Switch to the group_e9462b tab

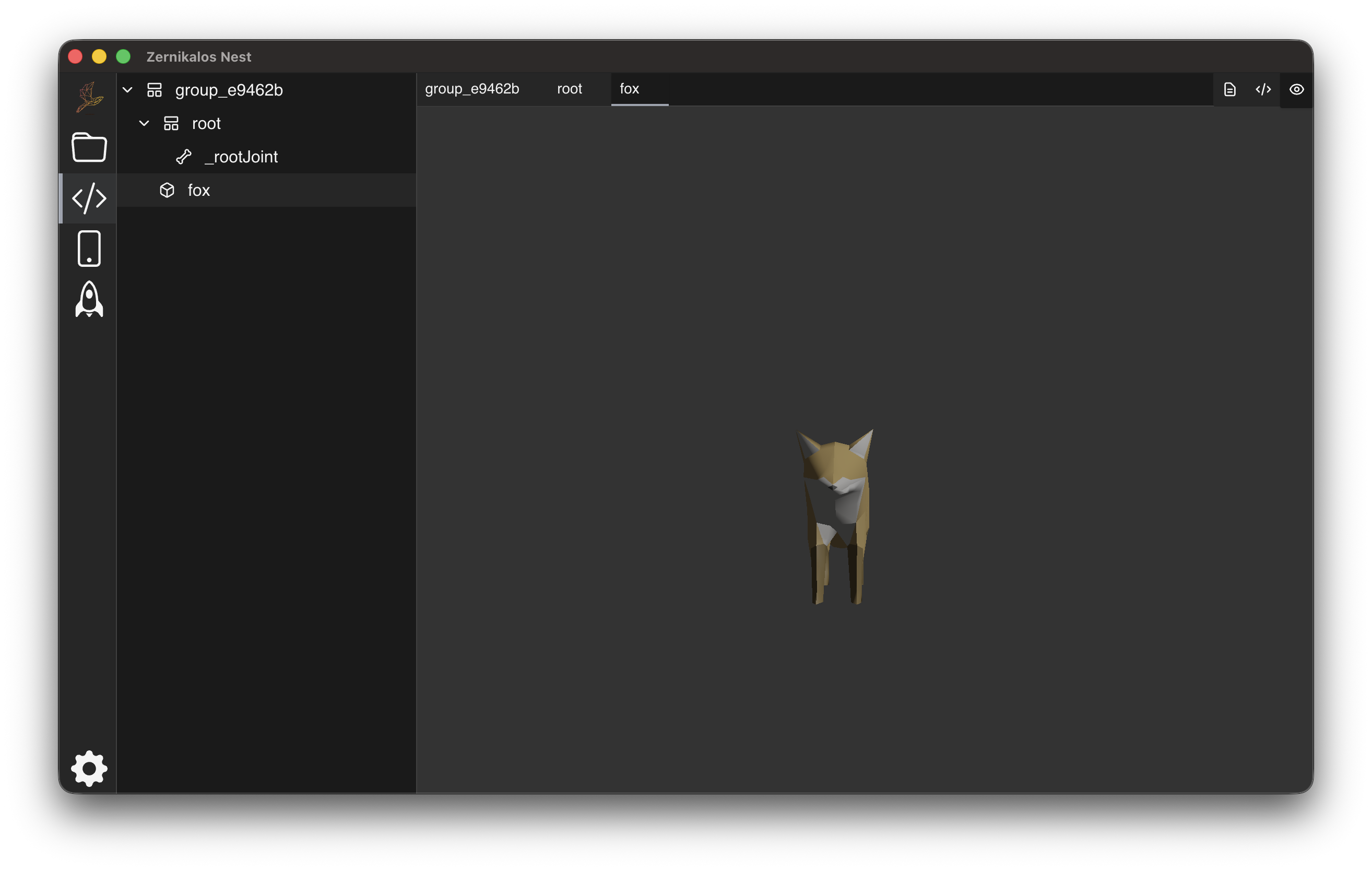472,89
